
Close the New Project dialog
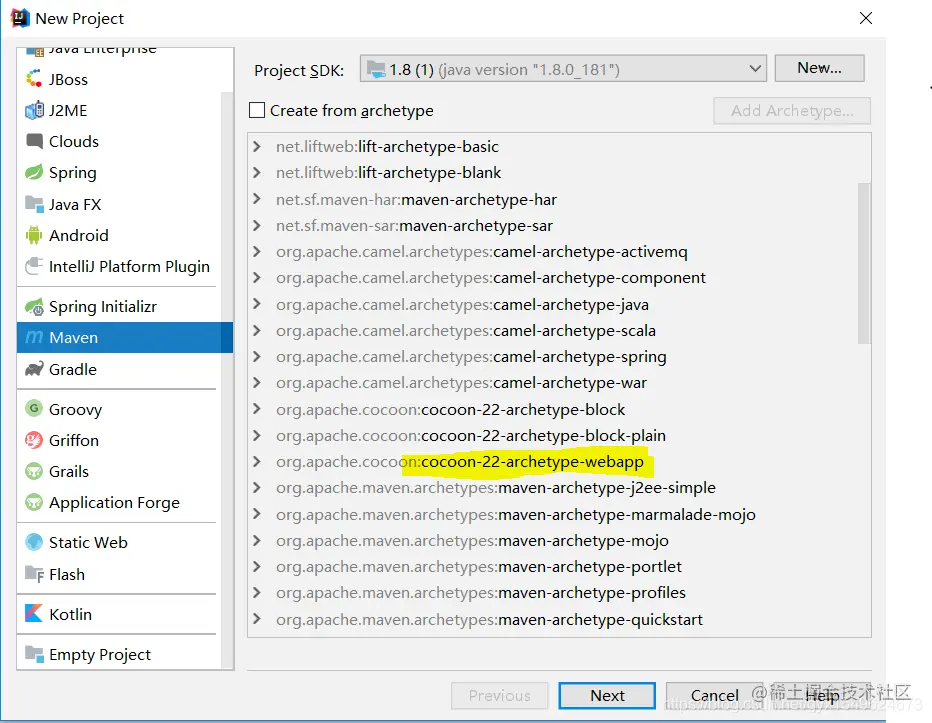(x=866, y=18)
